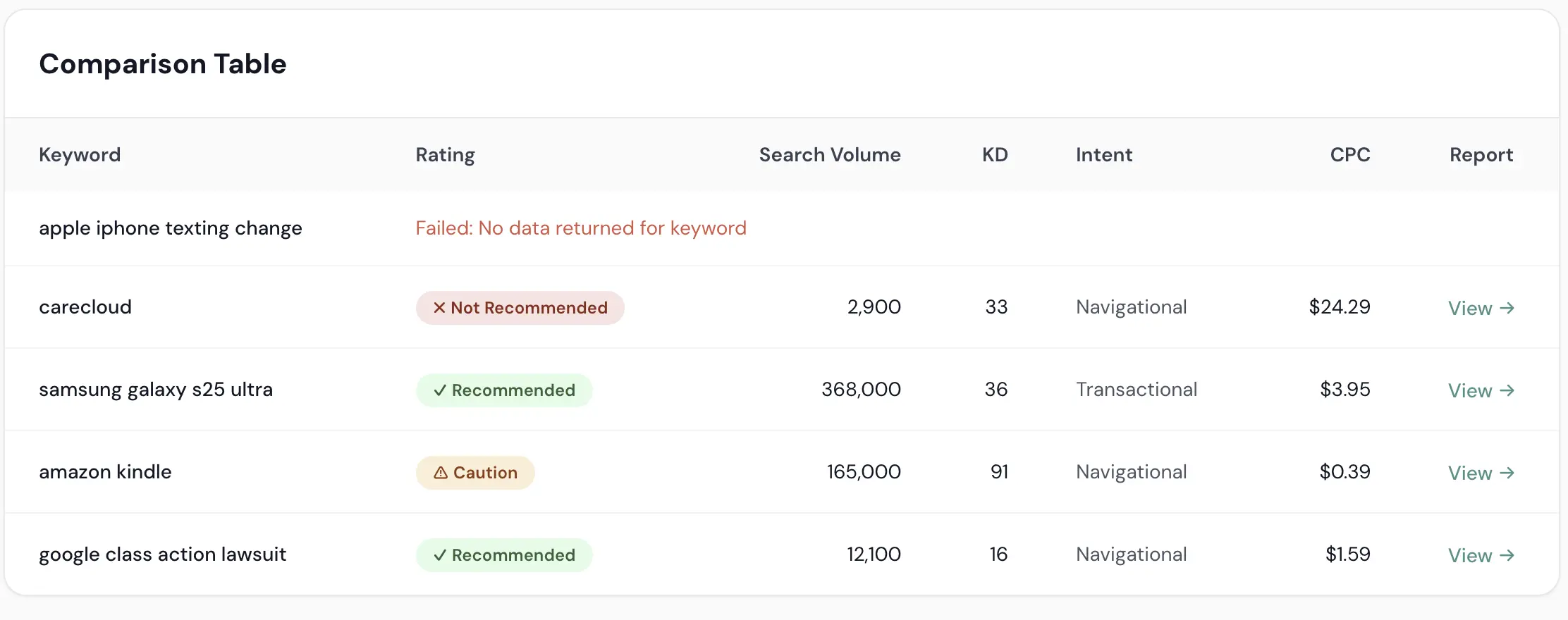
Task: Click the Report column header
Action: click(x=1481, y=155)
